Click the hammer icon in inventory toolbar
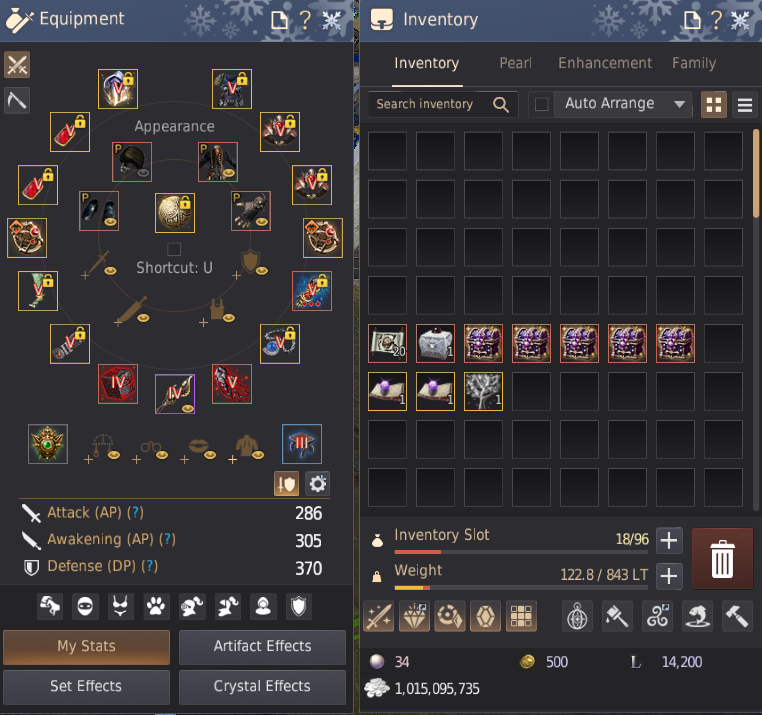The height and width of the screenshot is (715, 762). tap(737, 616)
